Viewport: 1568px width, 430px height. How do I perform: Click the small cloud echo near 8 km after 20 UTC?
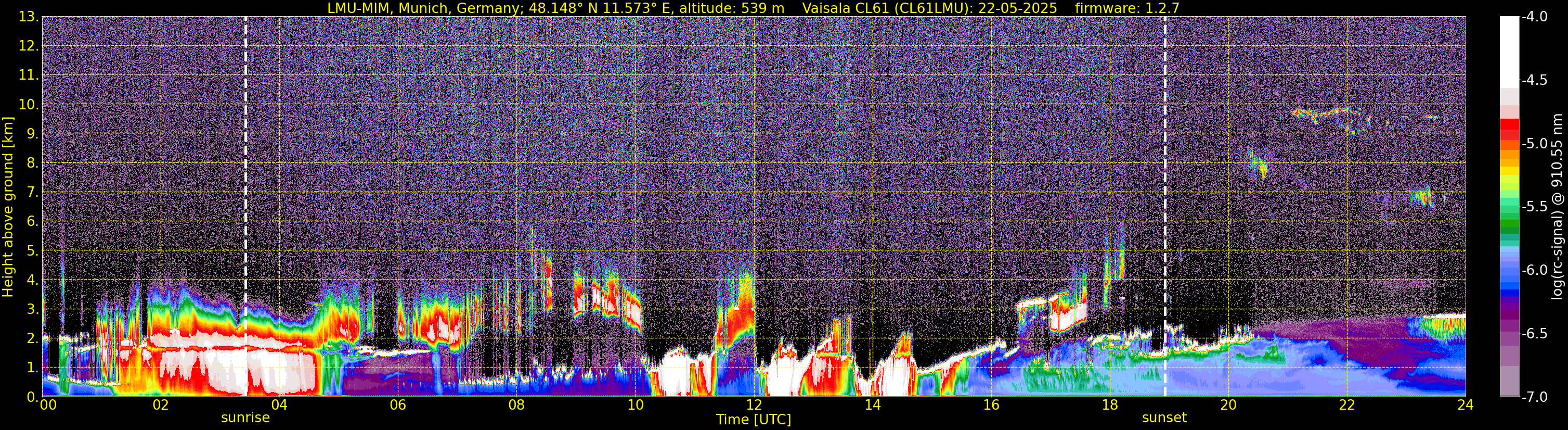coord(1261,166)
